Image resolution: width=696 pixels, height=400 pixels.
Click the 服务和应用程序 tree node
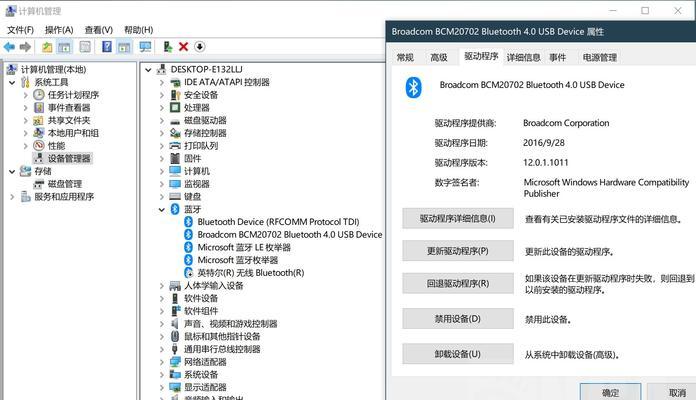tap(64, 197)
